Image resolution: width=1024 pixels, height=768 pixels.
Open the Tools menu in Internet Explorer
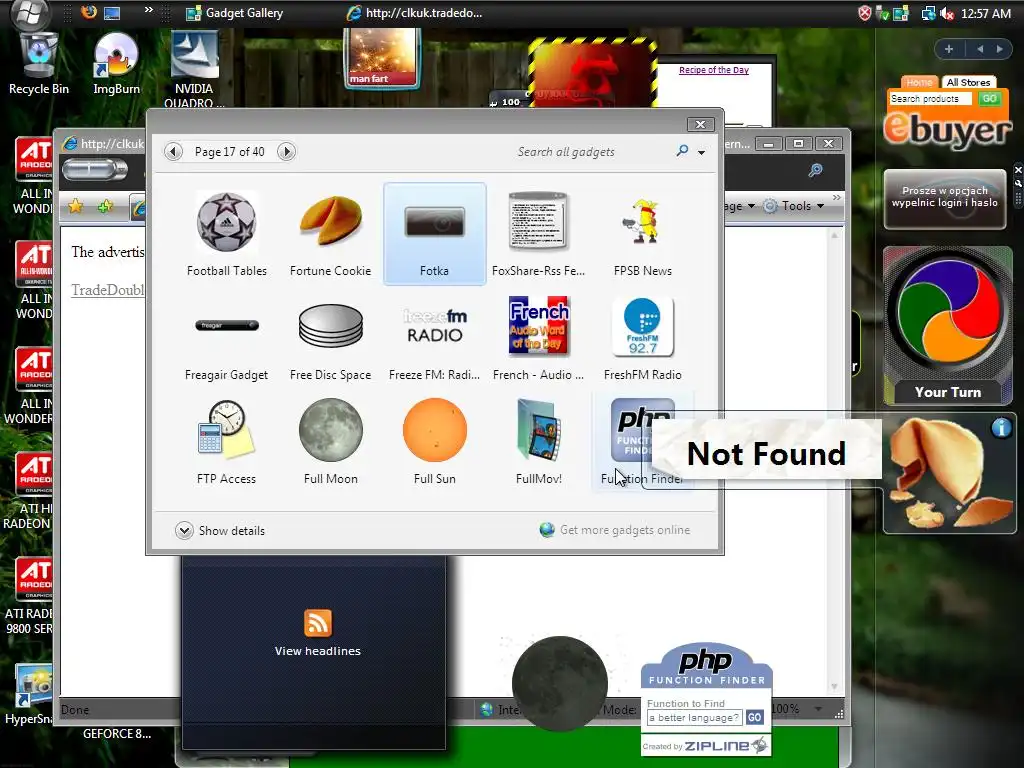pyautogui.click(x=795, y=206)
